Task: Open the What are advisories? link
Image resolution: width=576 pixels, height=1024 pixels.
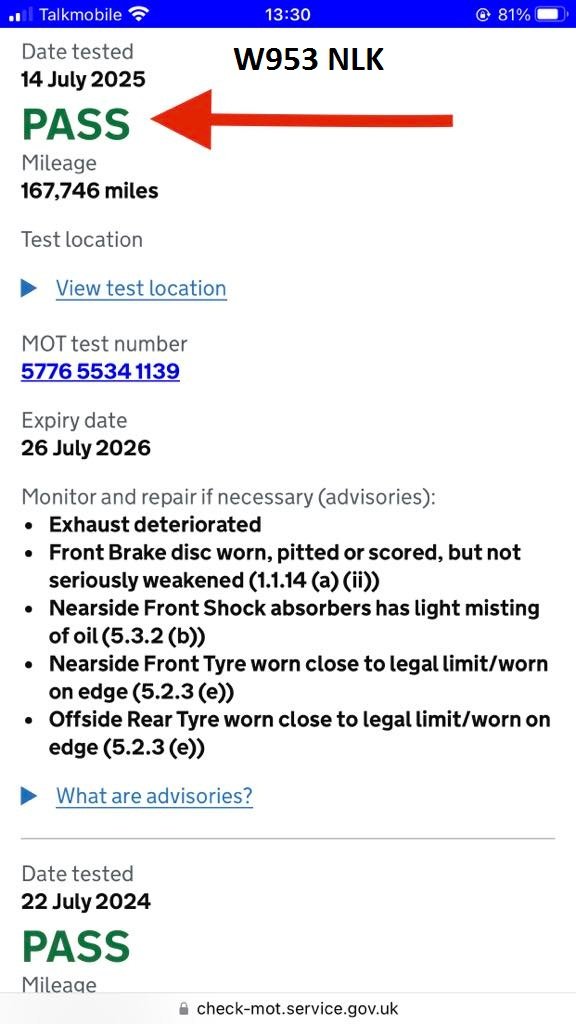Action: tap(154, 796)
